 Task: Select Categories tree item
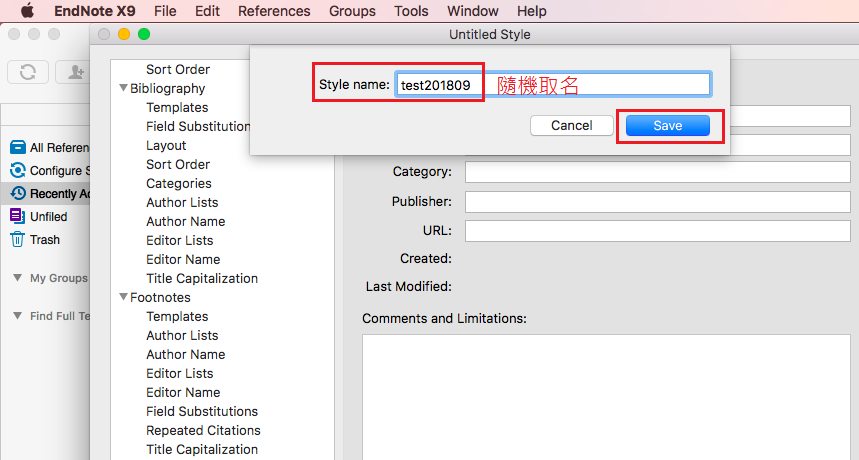pos(179,183)
